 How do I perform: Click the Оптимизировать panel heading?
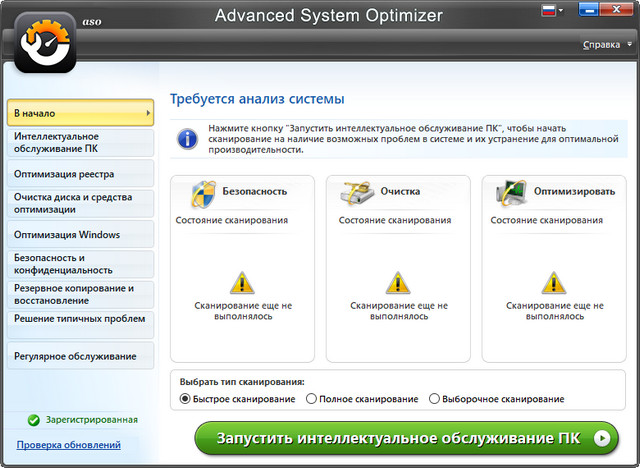[574, 191]
